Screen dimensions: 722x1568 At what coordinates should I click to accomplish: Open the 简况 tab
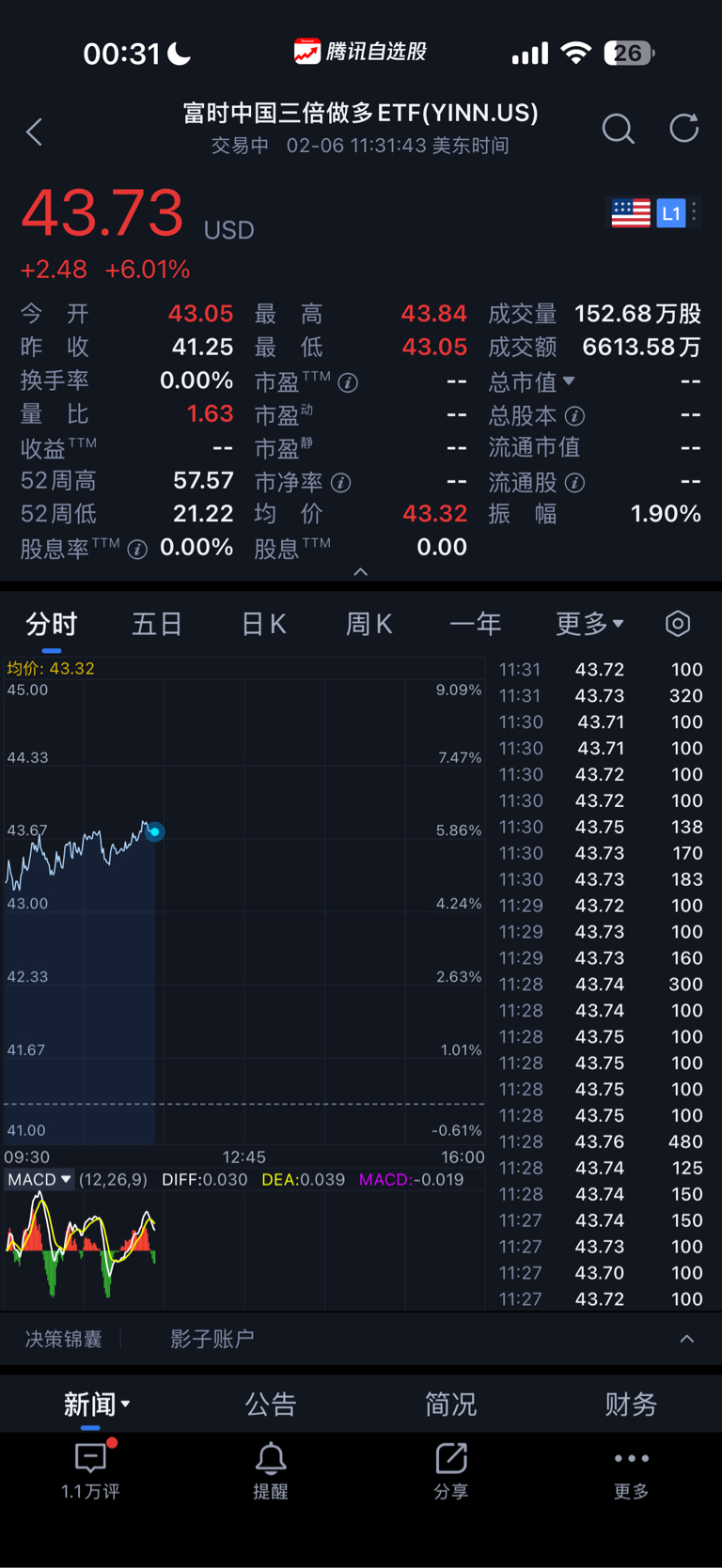451,1405
